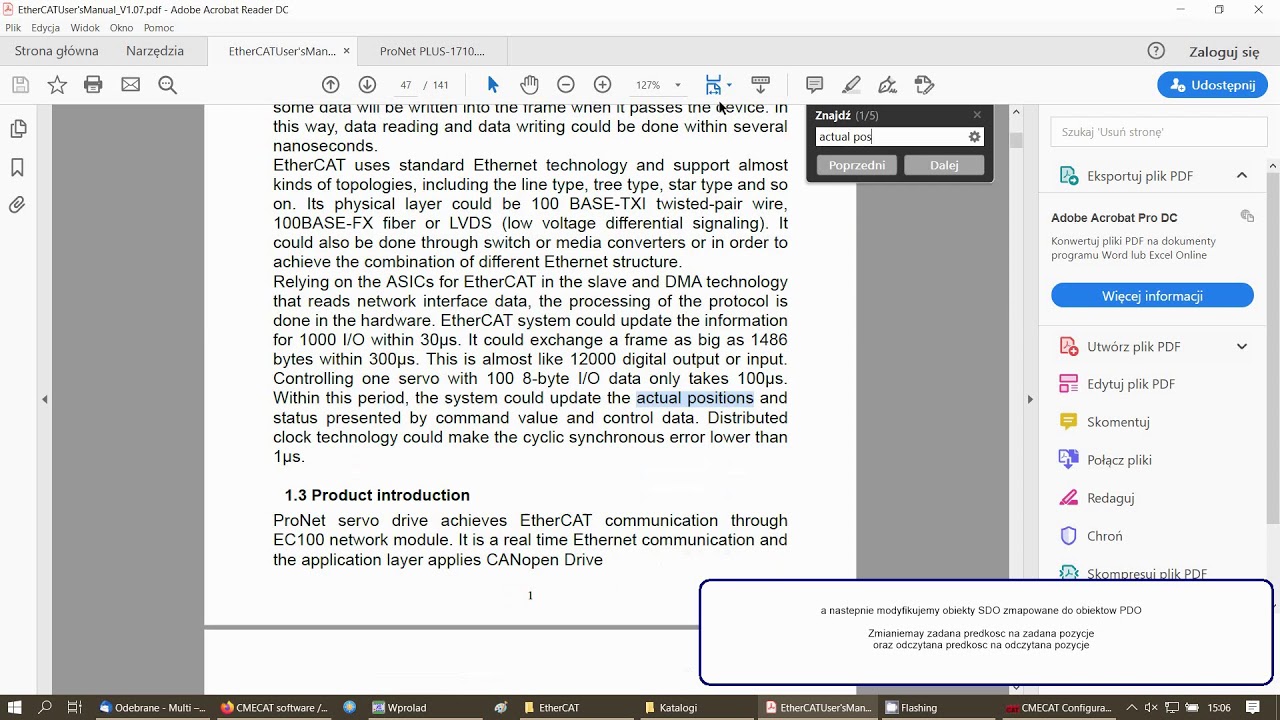Click the Poprzedni find button
The image size is (1280, 720).
(857, 165)
